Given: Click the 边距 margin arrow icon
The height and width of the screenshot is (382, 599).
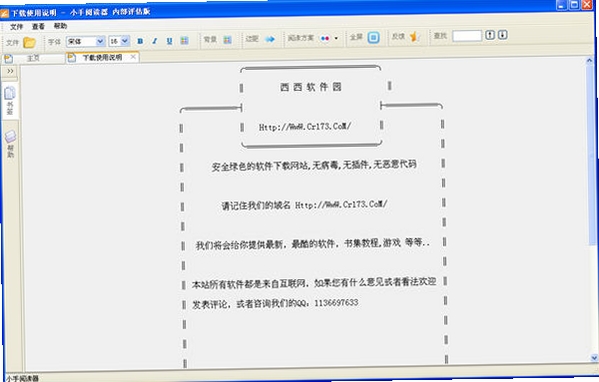Looking at the screenshot, I should [270, 39].
